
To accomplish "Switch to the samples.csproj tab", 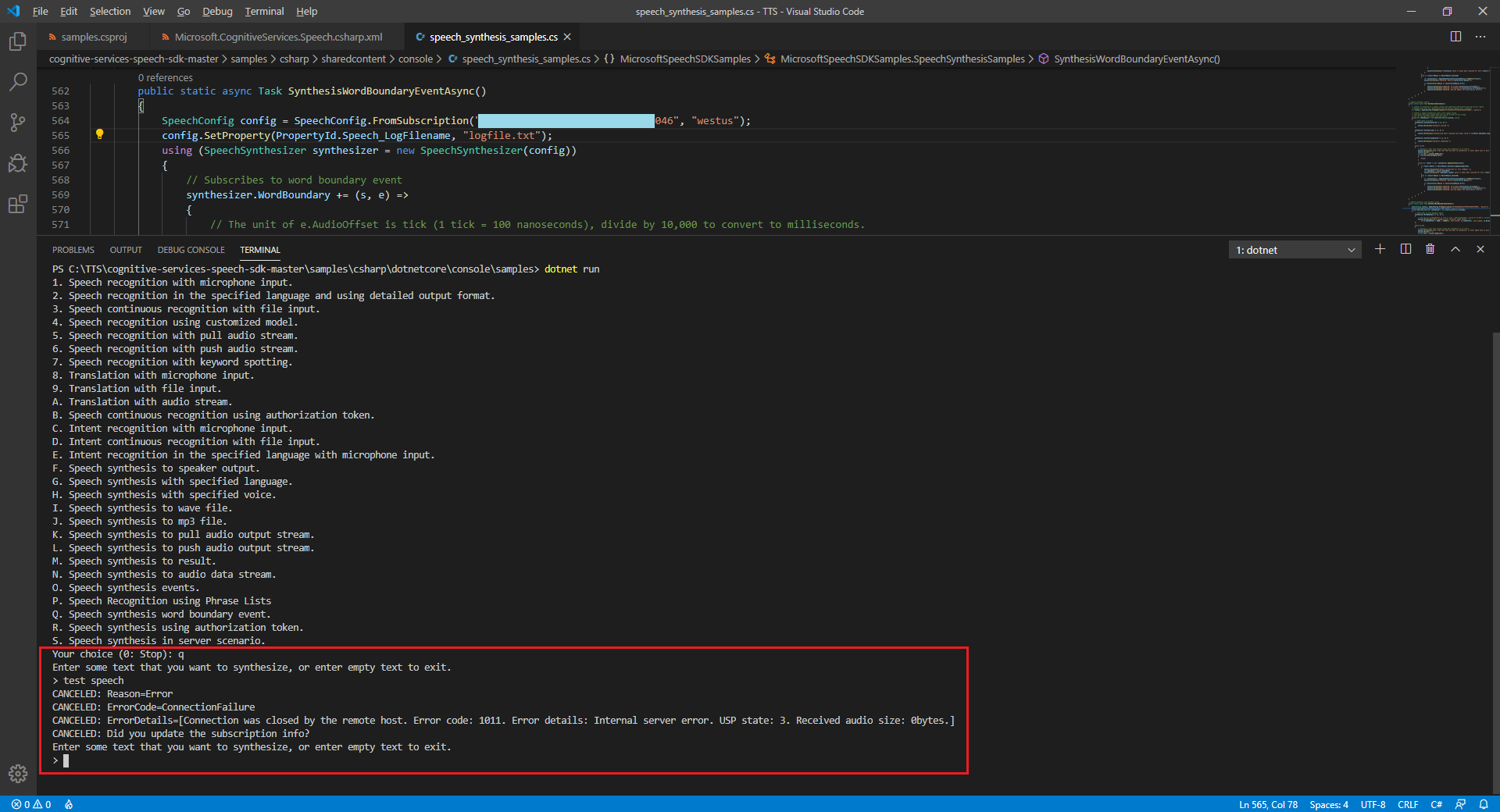I will tap(94, 37).
